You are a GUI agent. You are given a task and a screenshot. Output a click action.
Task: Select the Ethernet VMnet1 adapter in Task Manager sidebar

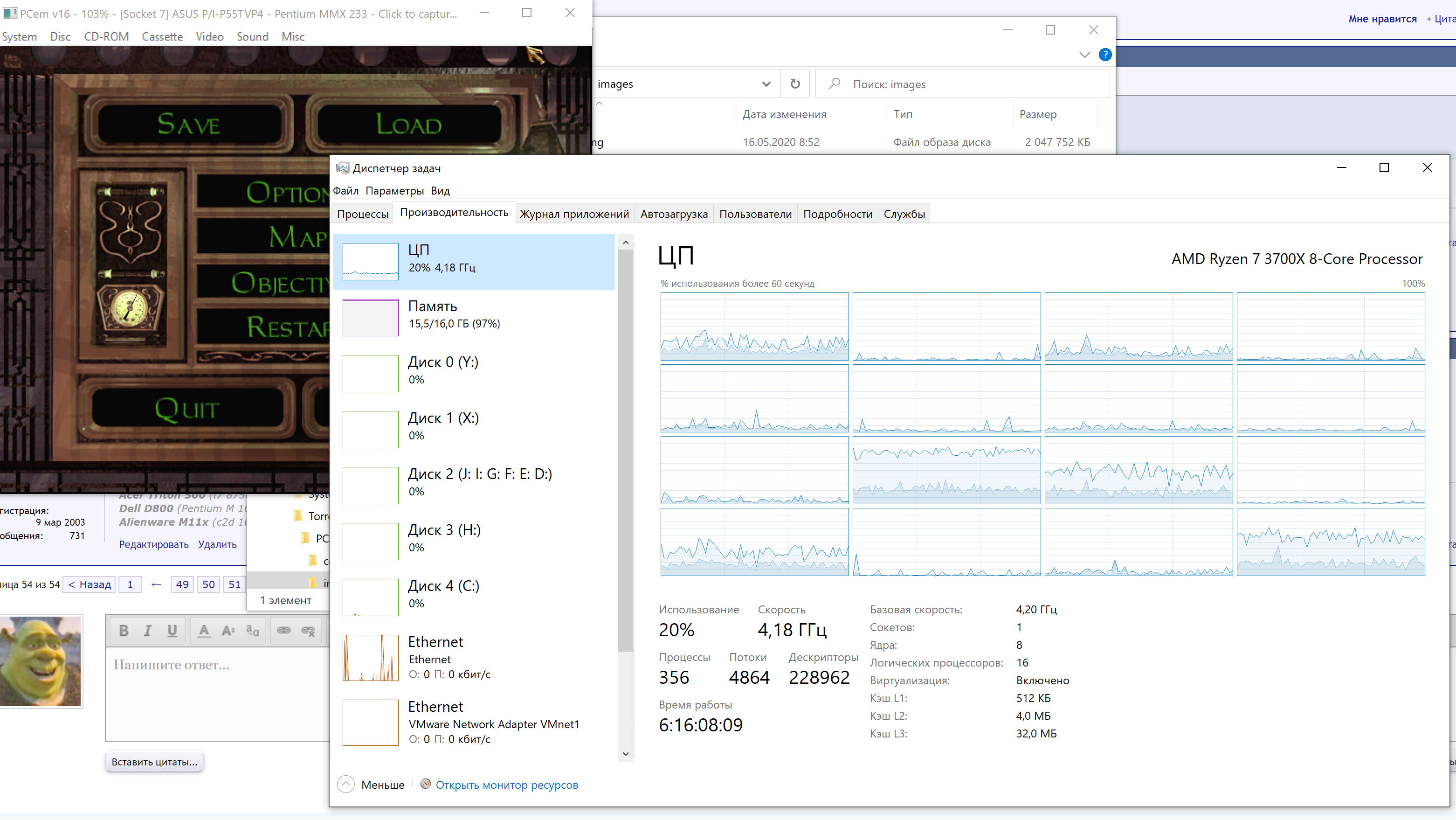tap(475, 722)
